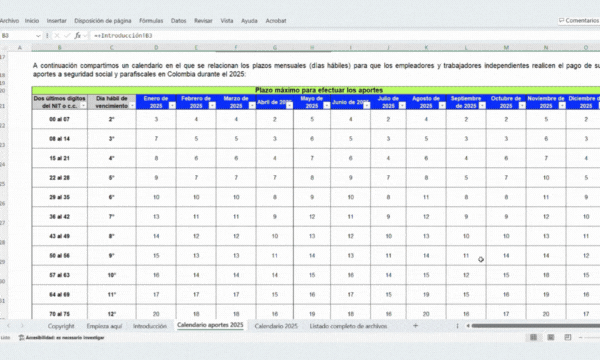600x360 pixels.
Task: Open the Archivo menu
Action: (x=9, y=21)
